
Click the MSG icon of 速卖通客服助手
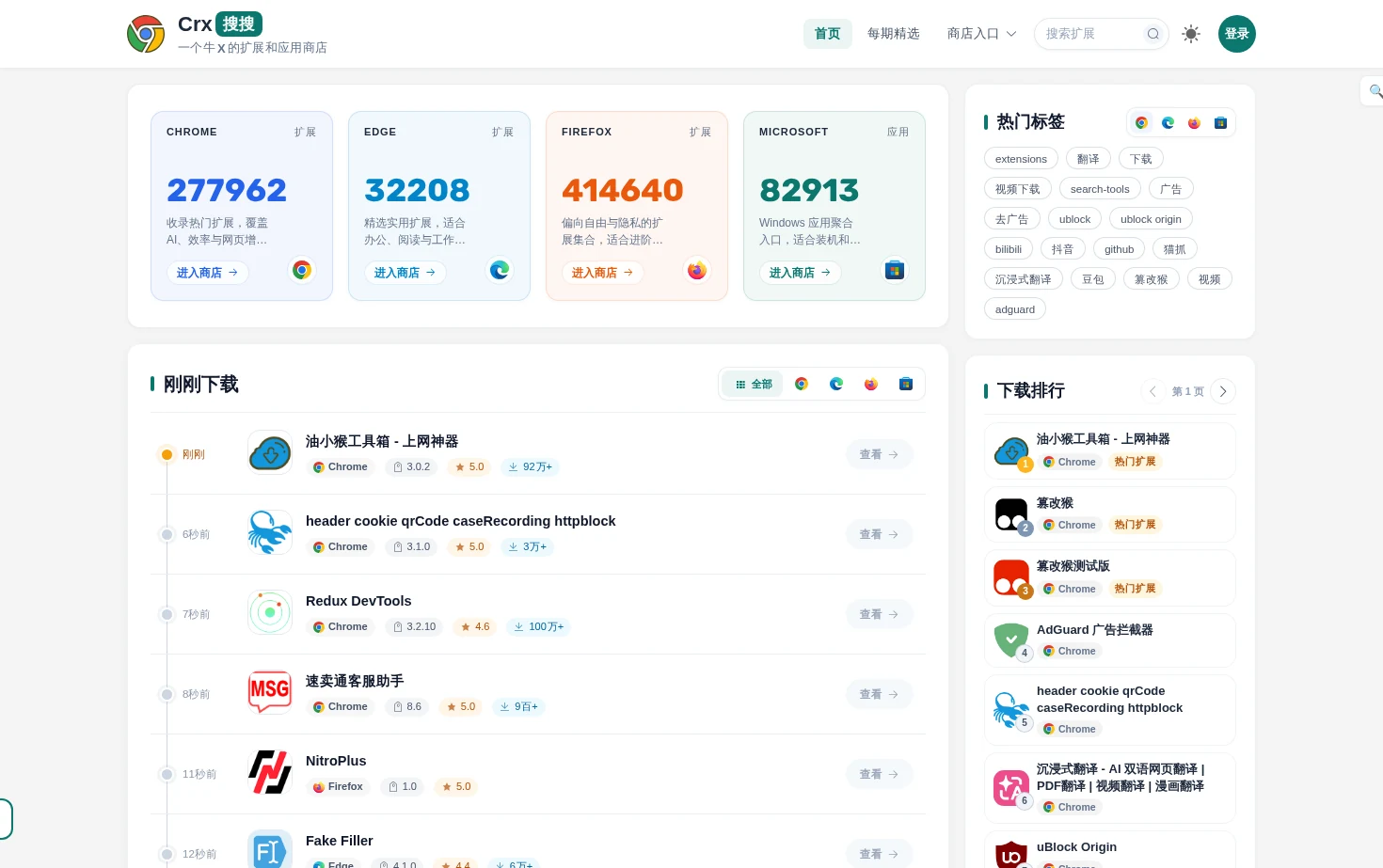point(270,693)
